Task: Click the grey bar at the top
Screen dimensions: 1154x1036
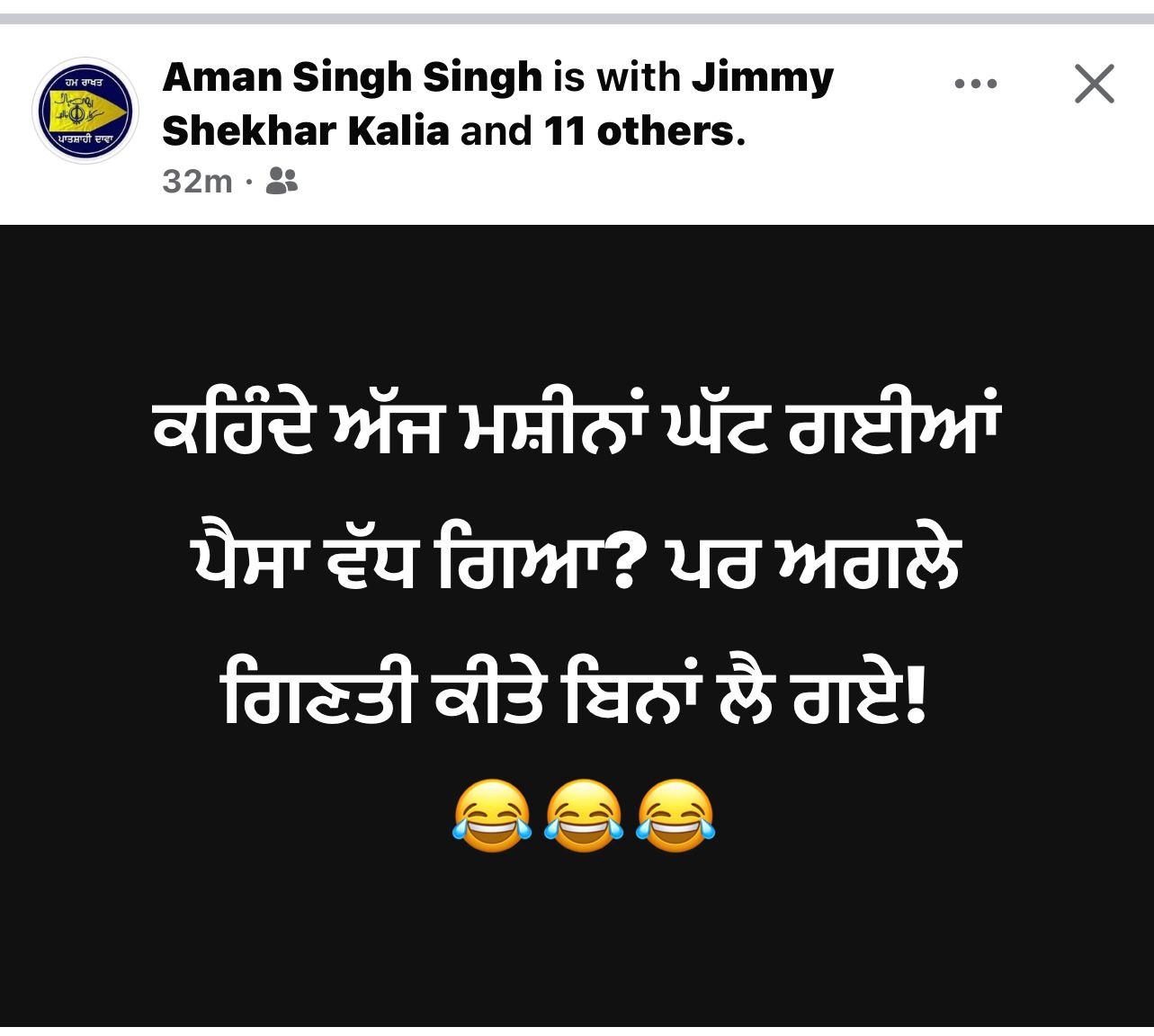Action: [x=577, y=18]
